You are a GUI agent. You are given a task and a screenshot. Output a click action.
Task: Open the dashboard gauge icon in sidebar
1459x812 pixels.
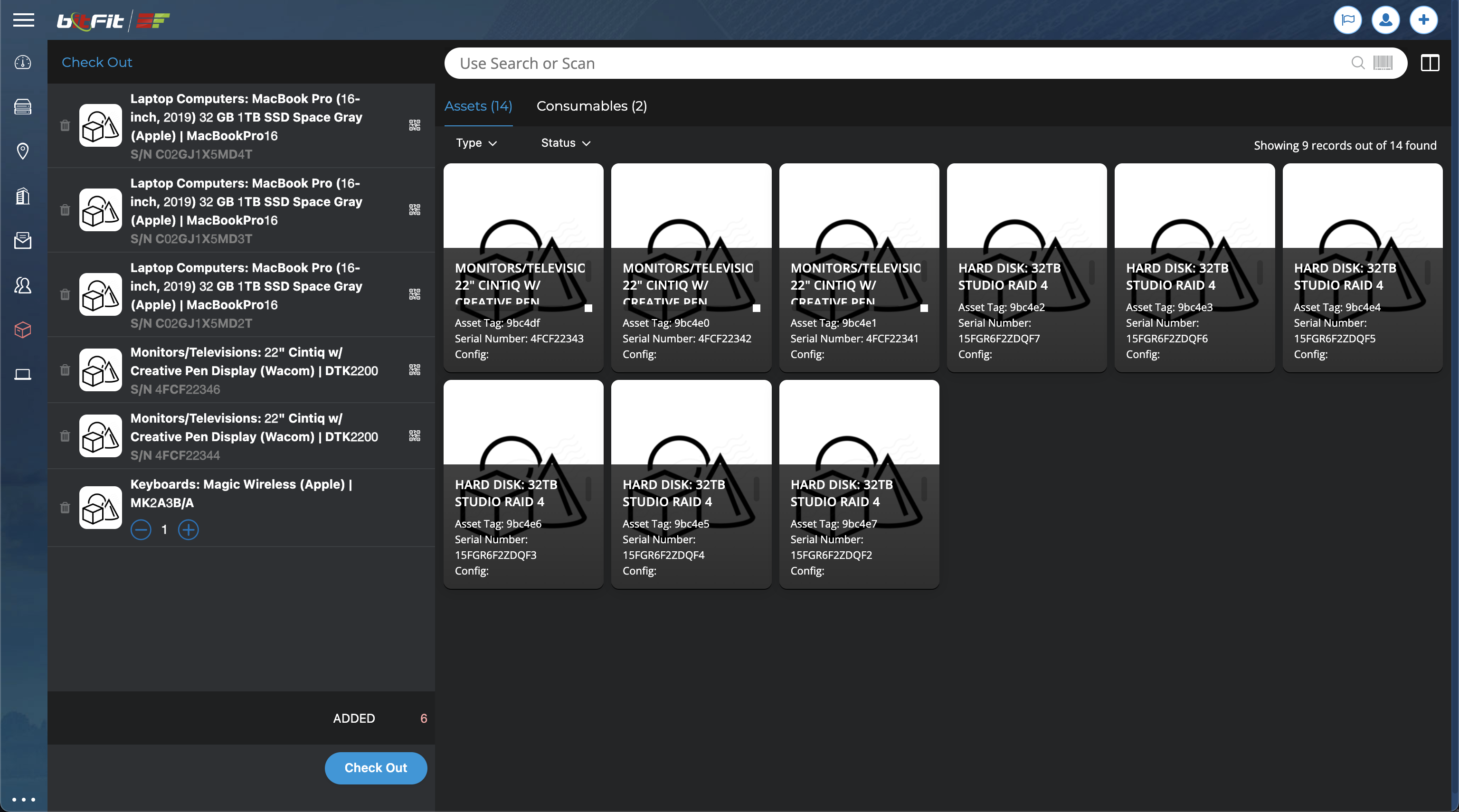point(23,62)
